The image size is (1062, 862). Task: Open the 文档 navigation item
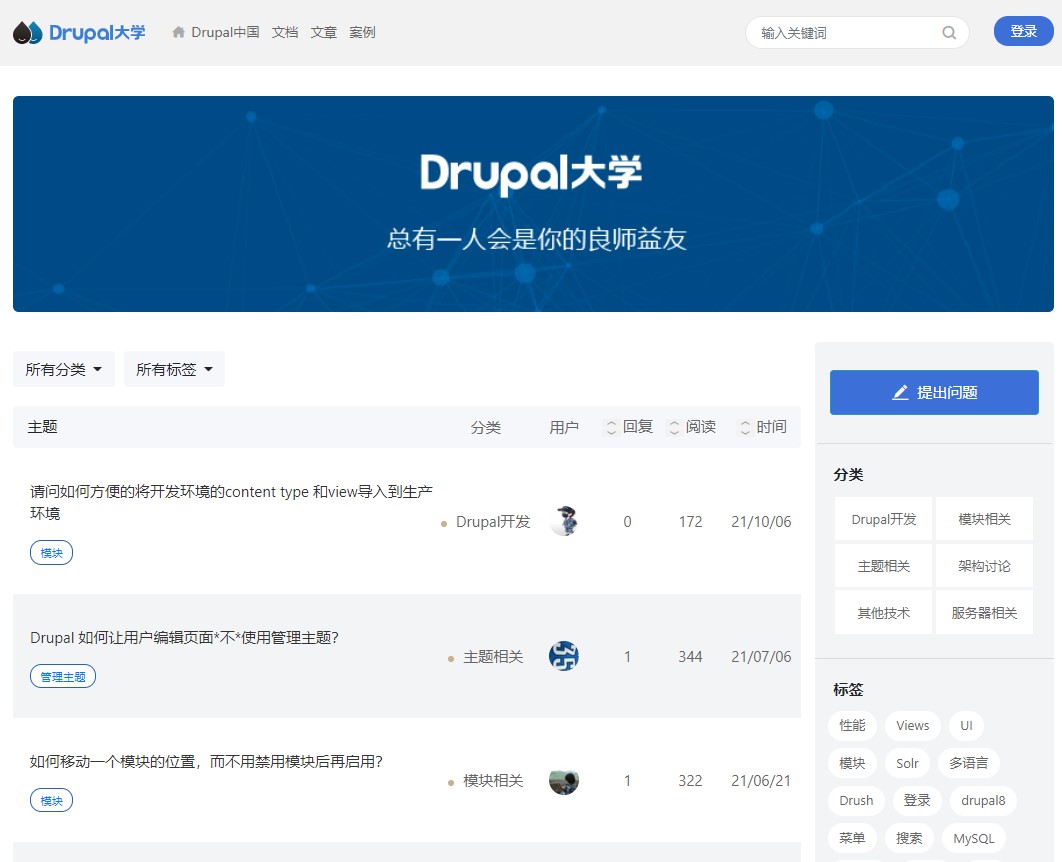[285, 32]
